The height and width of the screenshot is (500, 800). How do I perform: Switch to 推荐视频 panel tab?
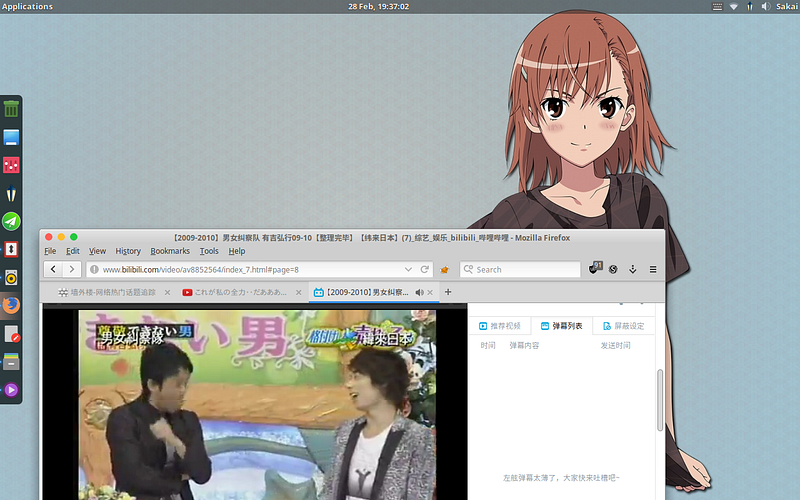click(500, 326)
